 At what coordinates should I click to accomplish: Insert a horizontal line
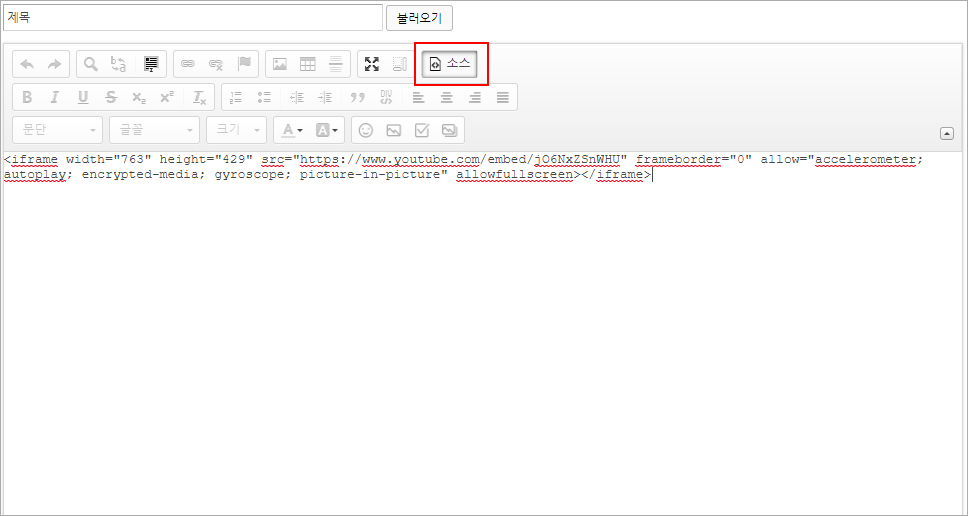335,64
